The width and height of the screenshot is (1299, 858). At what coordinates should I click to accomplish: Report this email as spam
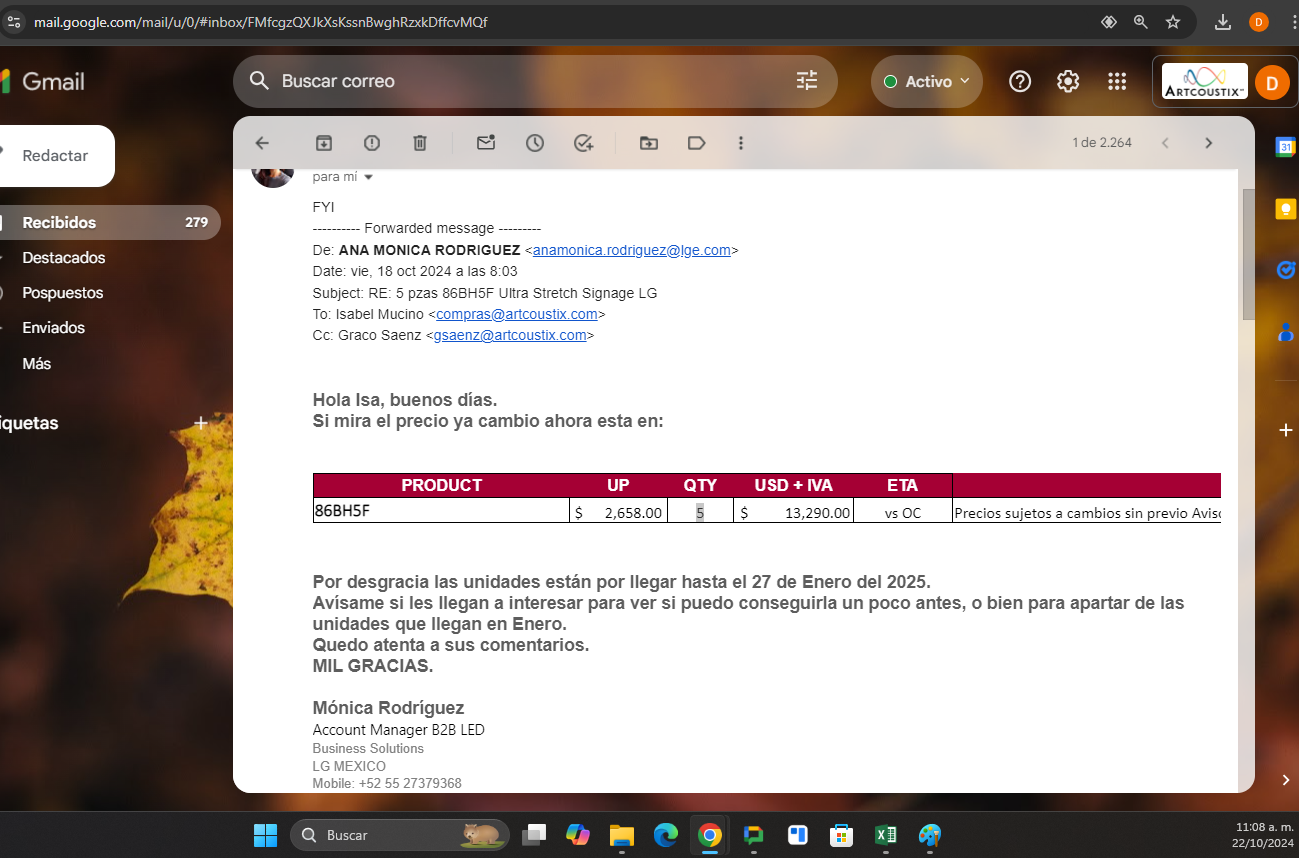[372, 143]
